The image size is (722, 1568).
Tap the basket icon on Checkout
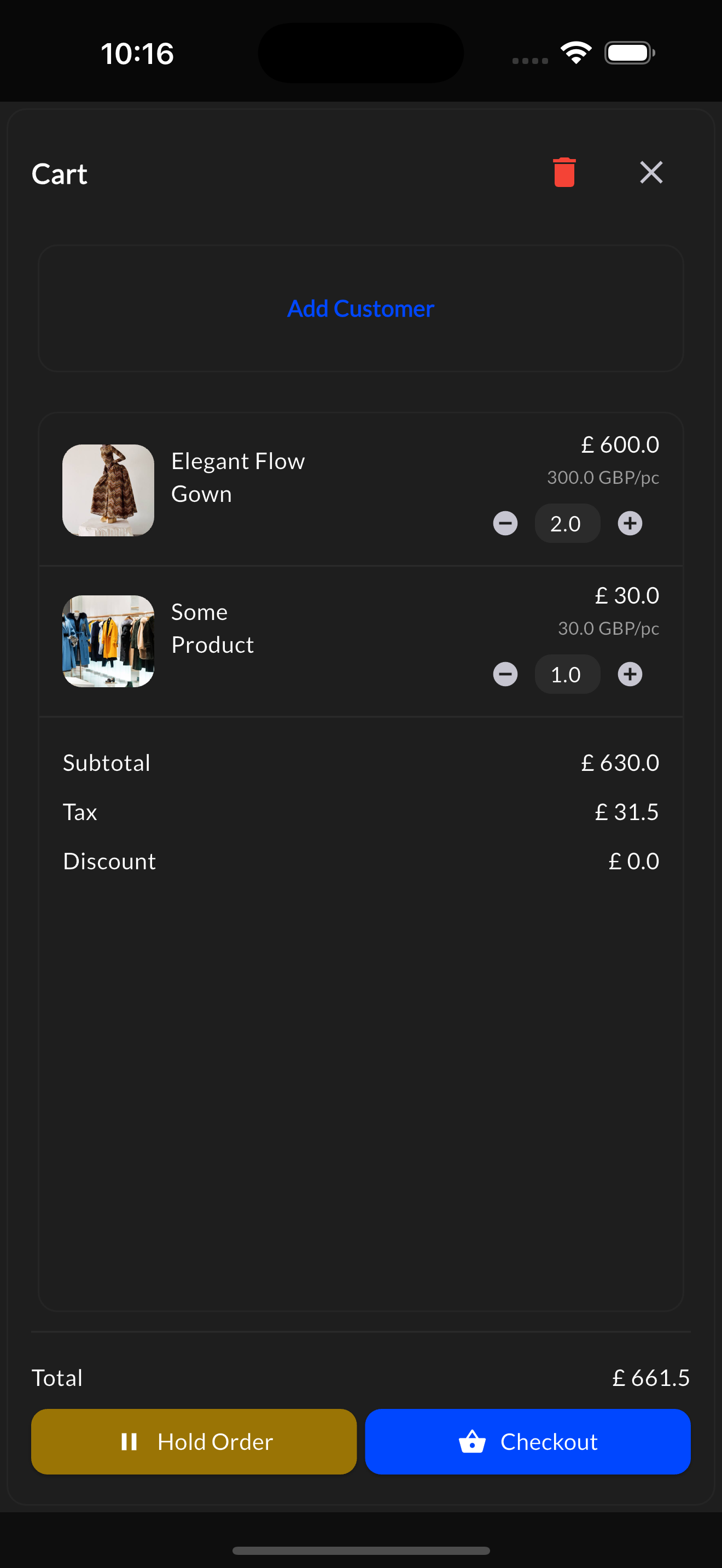472,1441
